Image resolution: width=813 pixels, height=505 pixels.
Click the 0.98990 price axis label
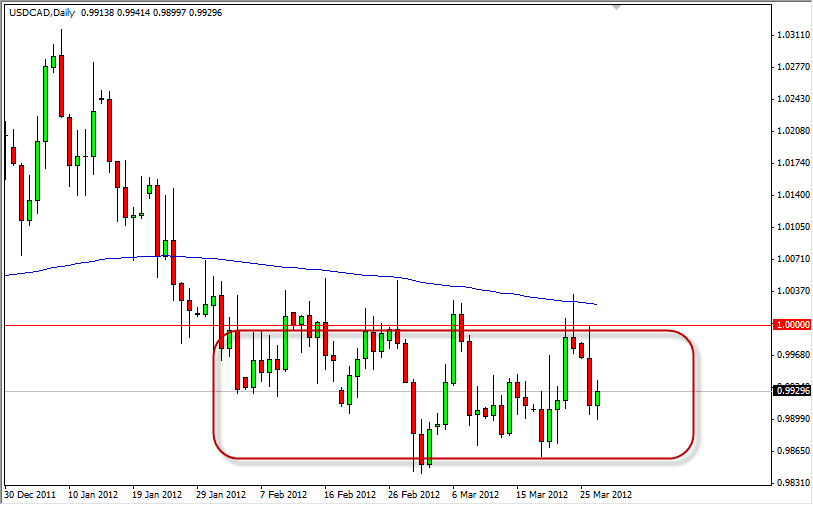tap(793, 419)
